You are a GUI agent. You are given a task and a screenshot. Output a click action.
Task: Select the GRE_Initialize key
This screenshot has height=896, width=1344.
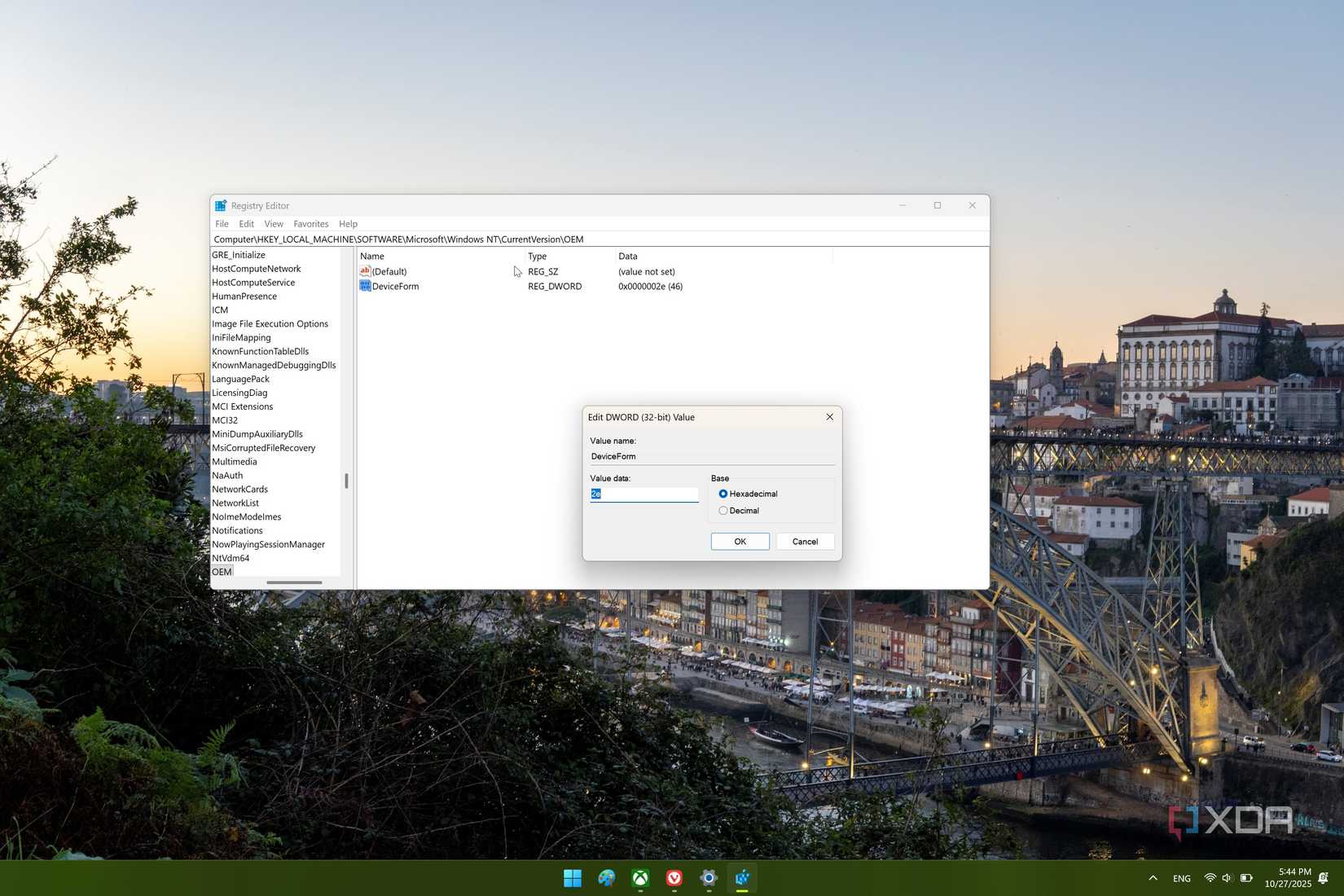239,255
